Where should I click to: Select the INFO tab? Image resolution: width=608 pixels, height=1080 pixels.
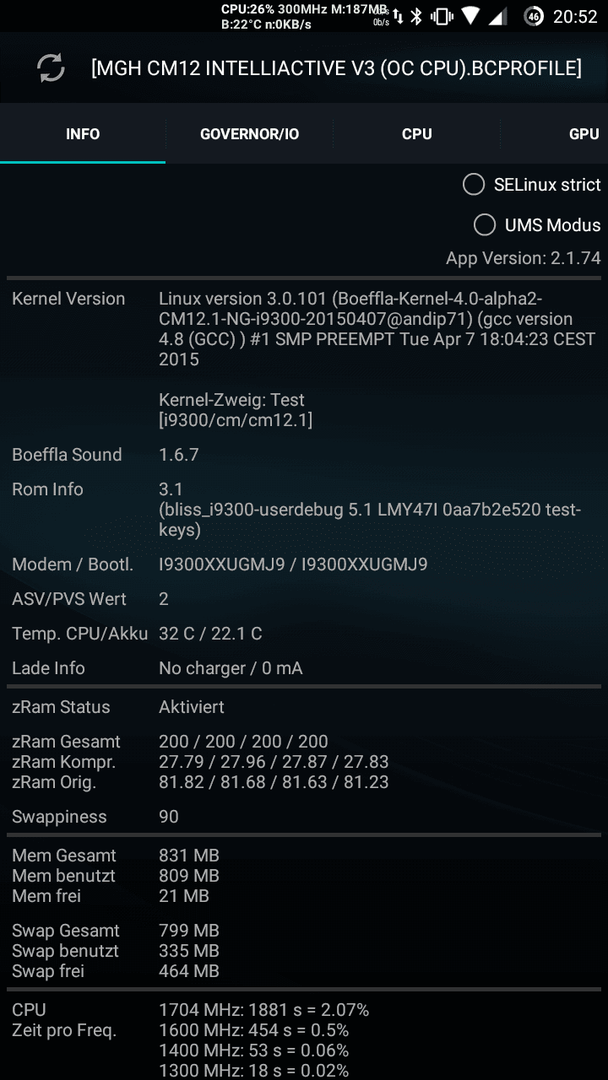click(x=83, y=134)
